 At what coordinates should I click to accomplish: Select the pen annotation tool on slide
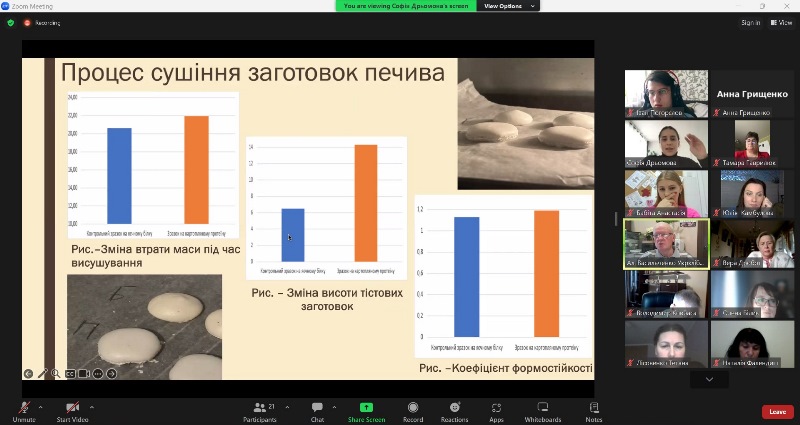click(42, 374)
